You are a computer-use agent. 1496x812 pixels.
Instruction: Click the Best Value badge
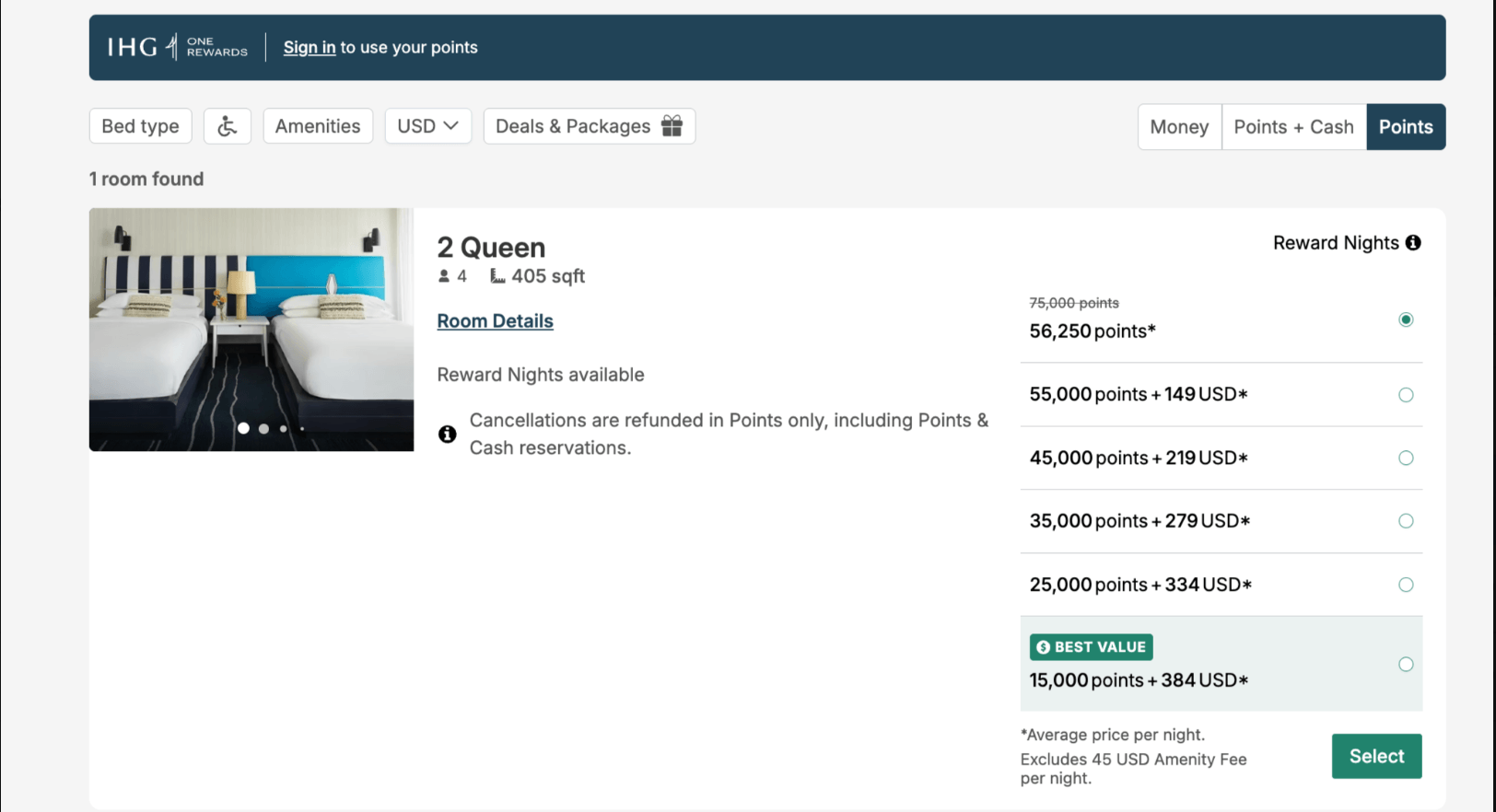[x=1092, y=647]
